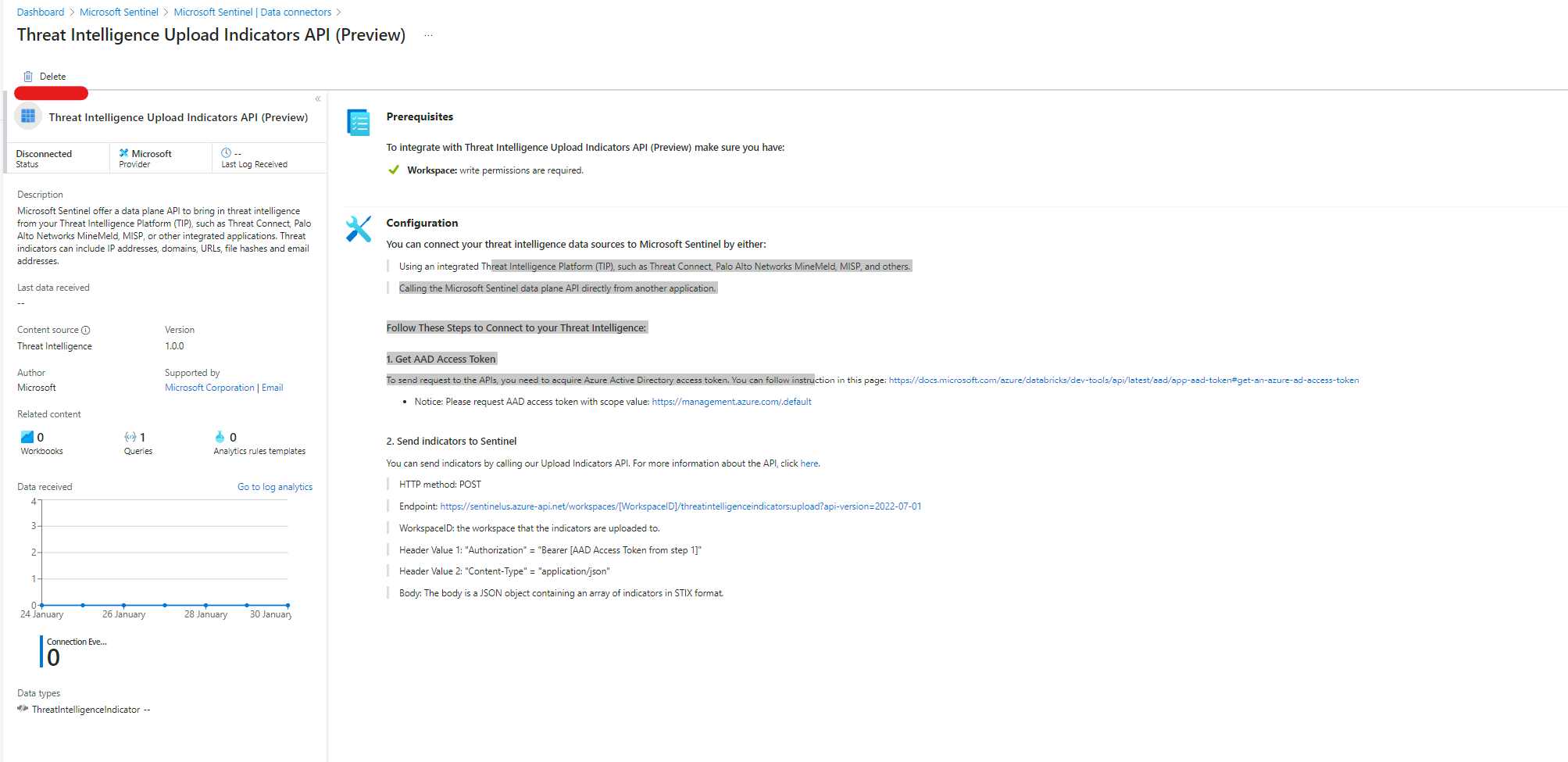Click the Microsoft provider icon
1568x762 pixels.
tap(123, 153)
